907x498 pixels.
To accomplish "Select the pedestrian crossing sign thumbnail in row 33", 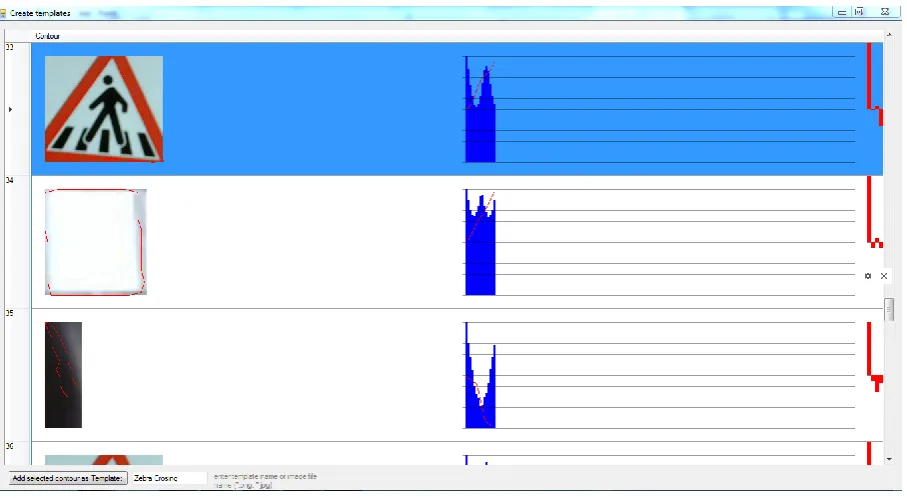I will point(104,109).
